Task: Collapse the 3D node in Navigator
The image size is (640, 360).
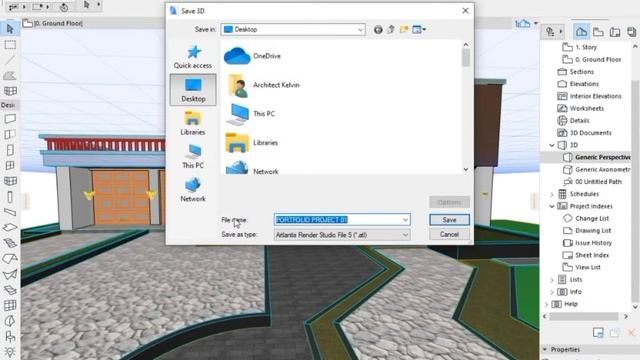Action: tap(552, 145)
